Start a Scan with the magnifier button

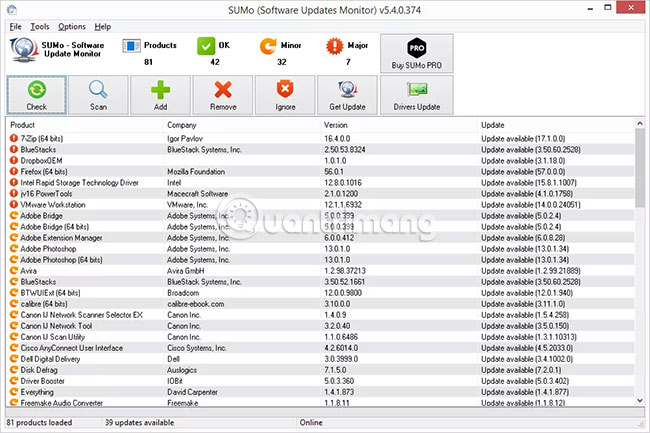click(98, 95)
